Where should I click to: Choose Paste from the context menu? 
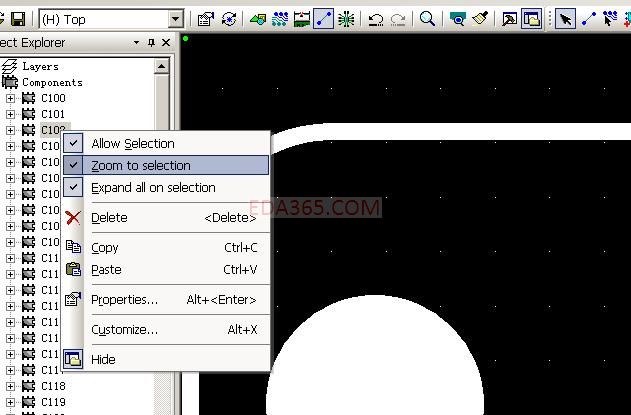pos(166,269)
